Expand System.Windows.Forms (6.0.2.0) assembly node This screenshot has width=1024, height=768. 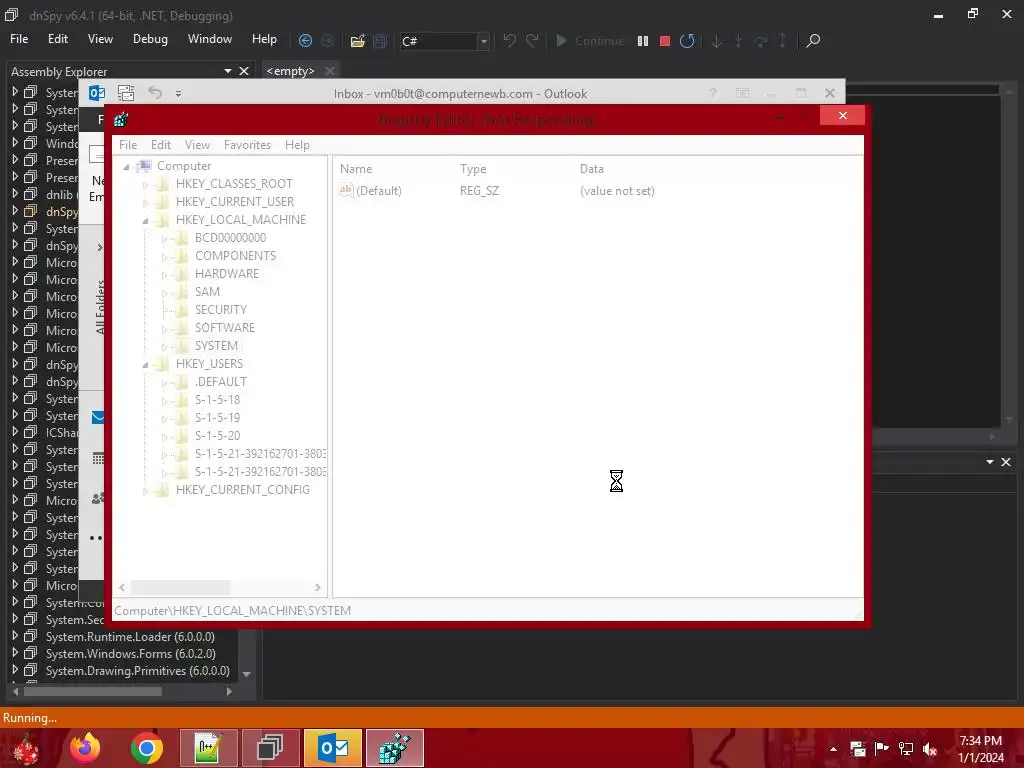(x=14, y=653)
